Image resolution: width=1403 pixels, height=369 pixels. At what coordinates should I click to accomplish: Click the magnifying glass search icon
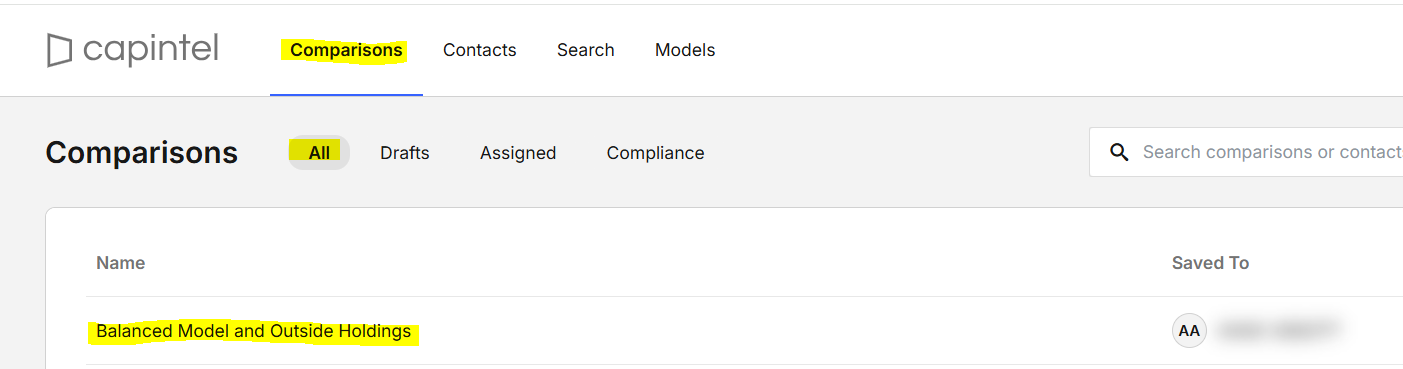coord(1120,153)
